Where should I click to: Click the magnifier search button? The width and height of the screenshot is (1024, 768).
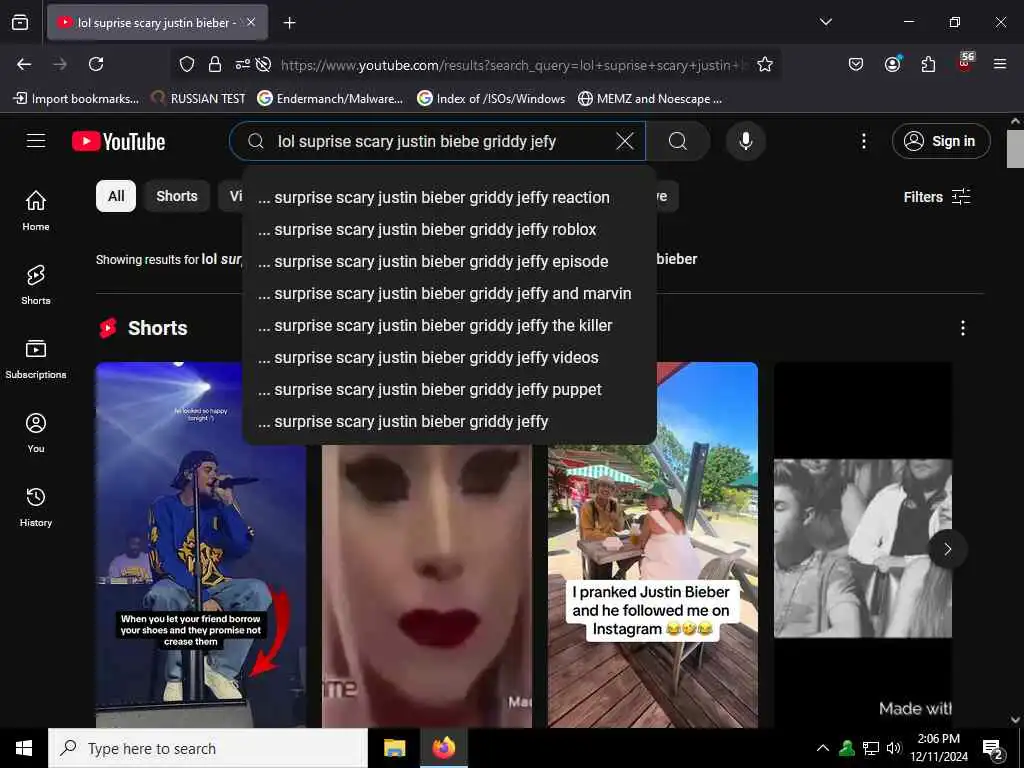678,141
